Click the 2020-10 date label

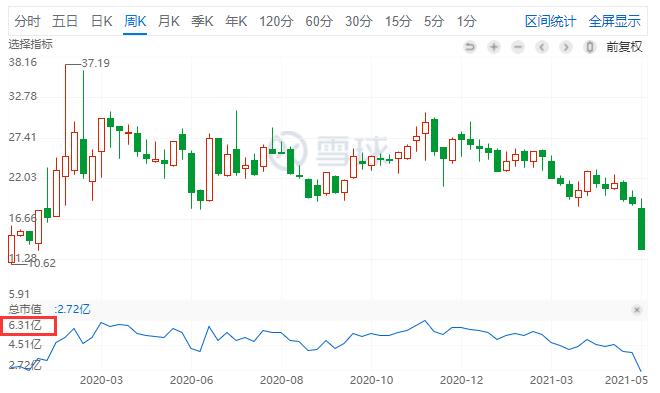coord(372,380)
